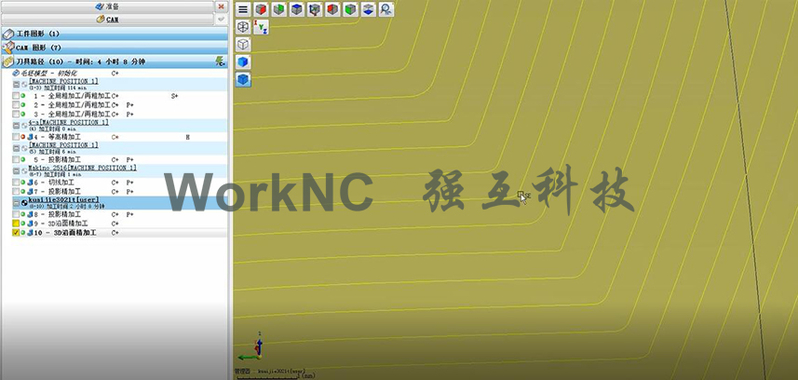Select the bottom view with blue plane

coord(368,9)
